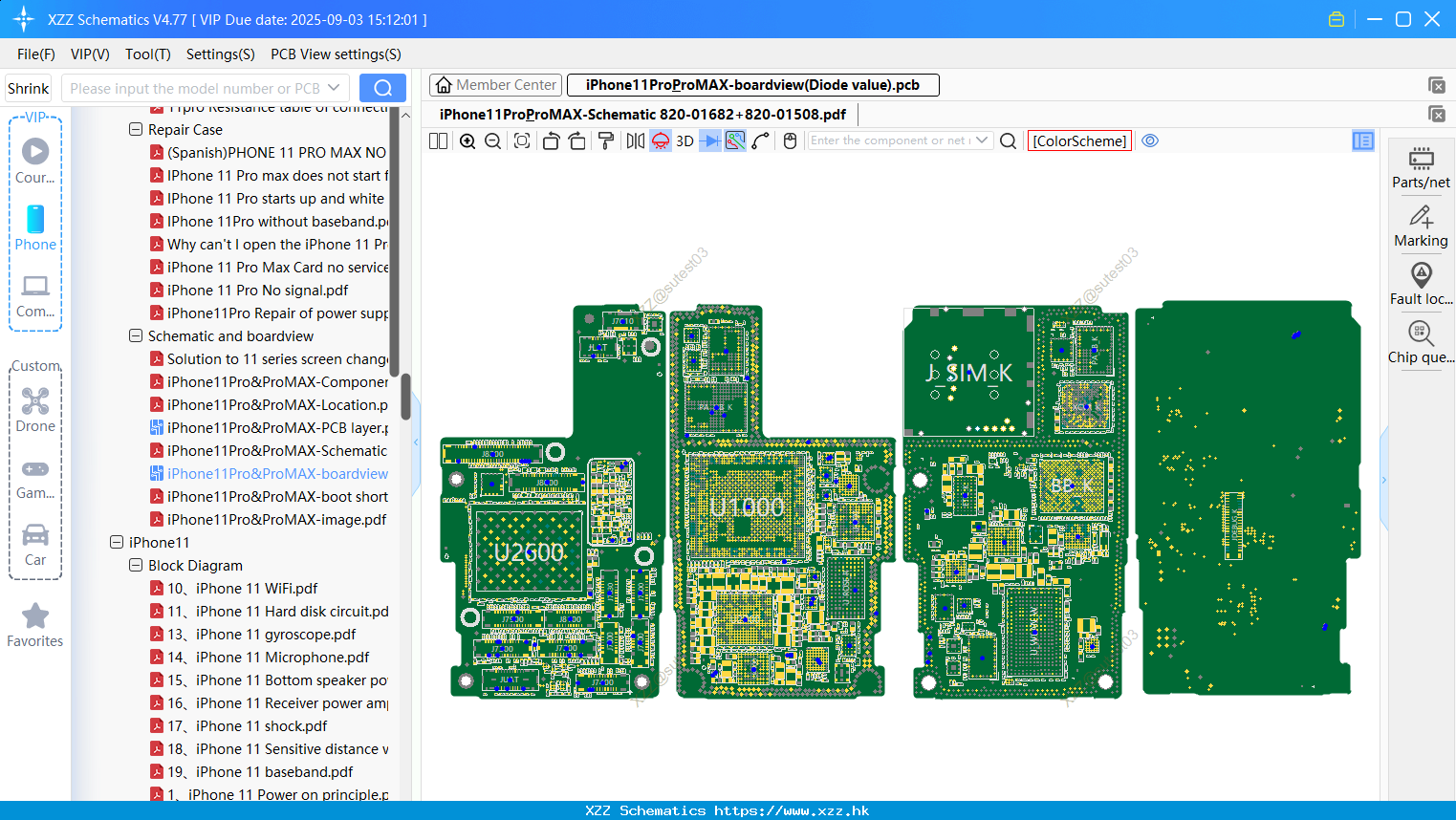Collapse Schematic and boardview tree node
Screen dimensions: 1456x820
click(x=136, y=335)
